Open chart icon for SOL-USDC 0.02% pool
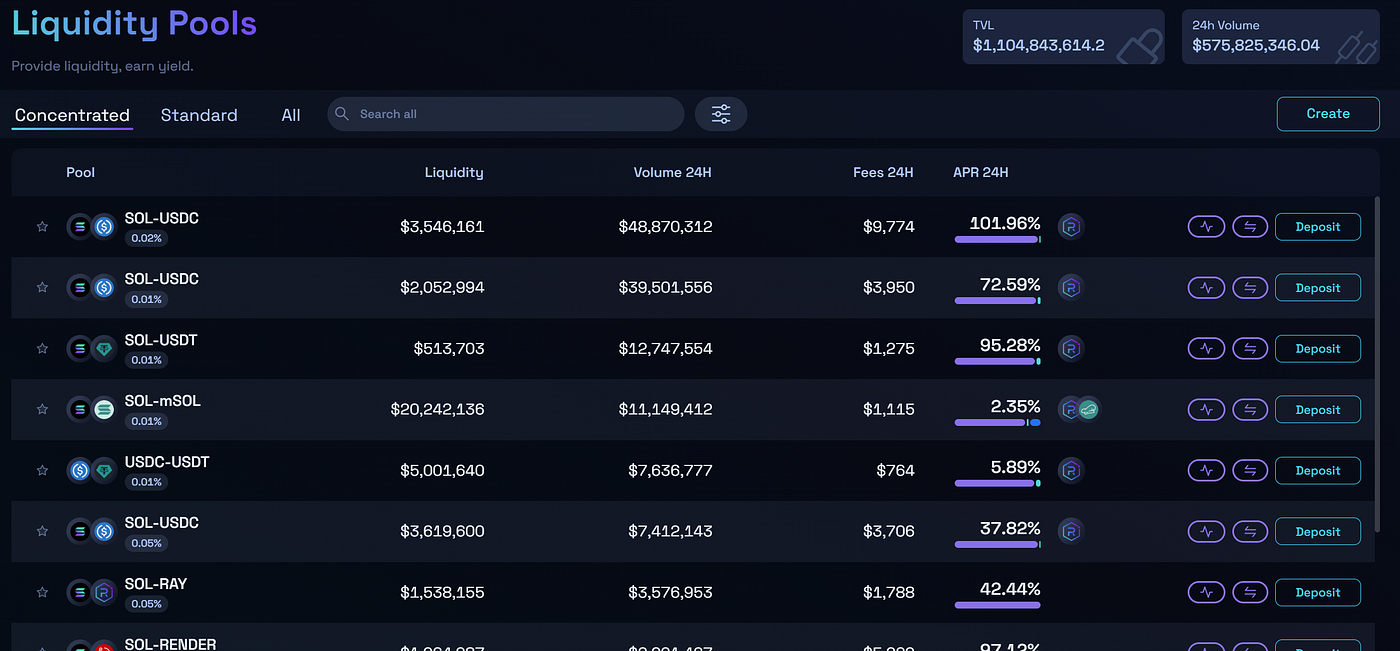 (1206, 227)
